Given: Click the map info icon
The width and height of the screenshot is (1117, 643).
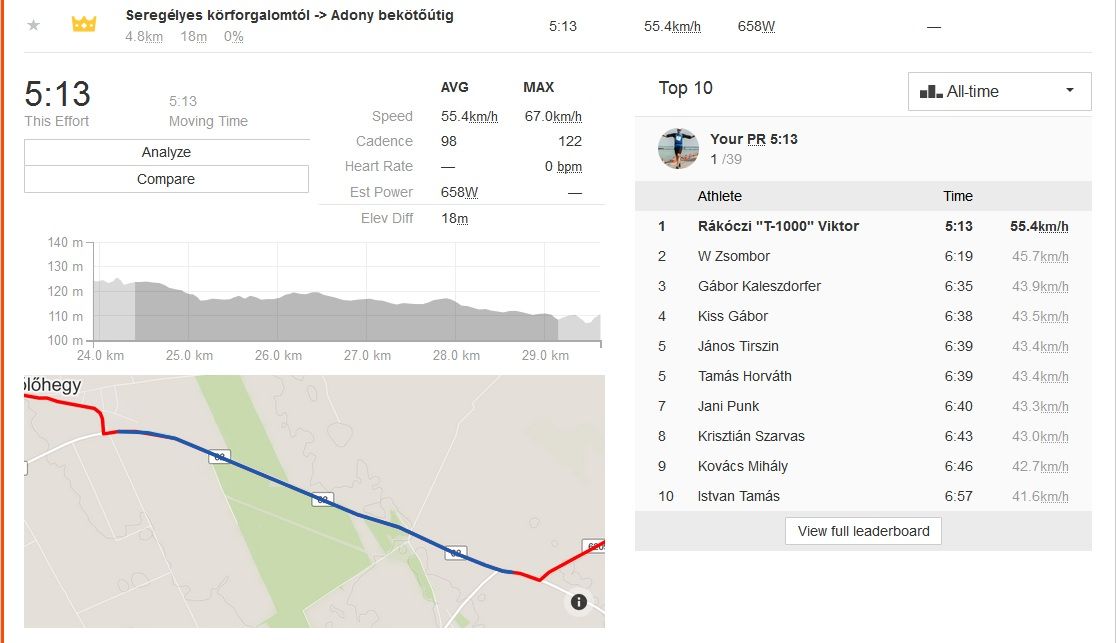Looking at the screenshot, I should click(579, 601).
